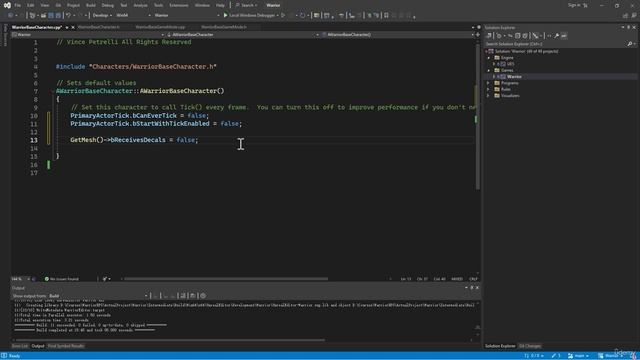640x360 pixels.
Task: Open Solution Explorer Properties wrench icon
Action: coord(556,36)
